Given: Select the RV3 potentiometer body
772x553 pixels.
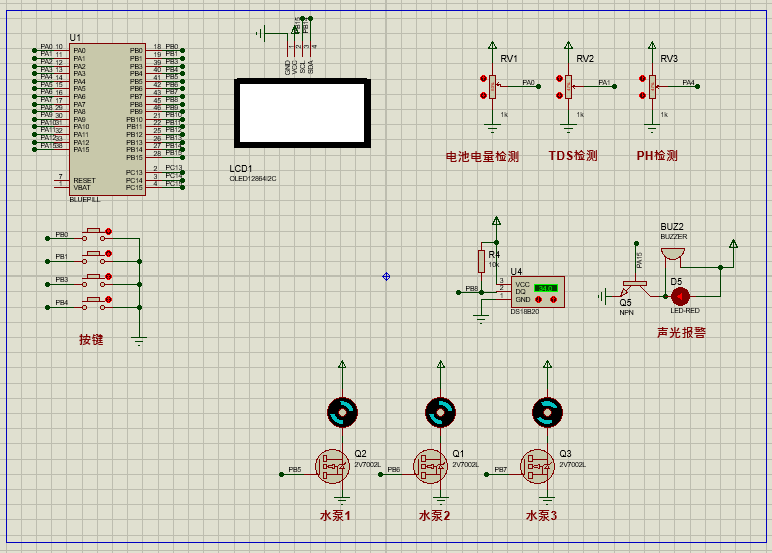Looking at the screenshot, I should (x=652, y=87).
